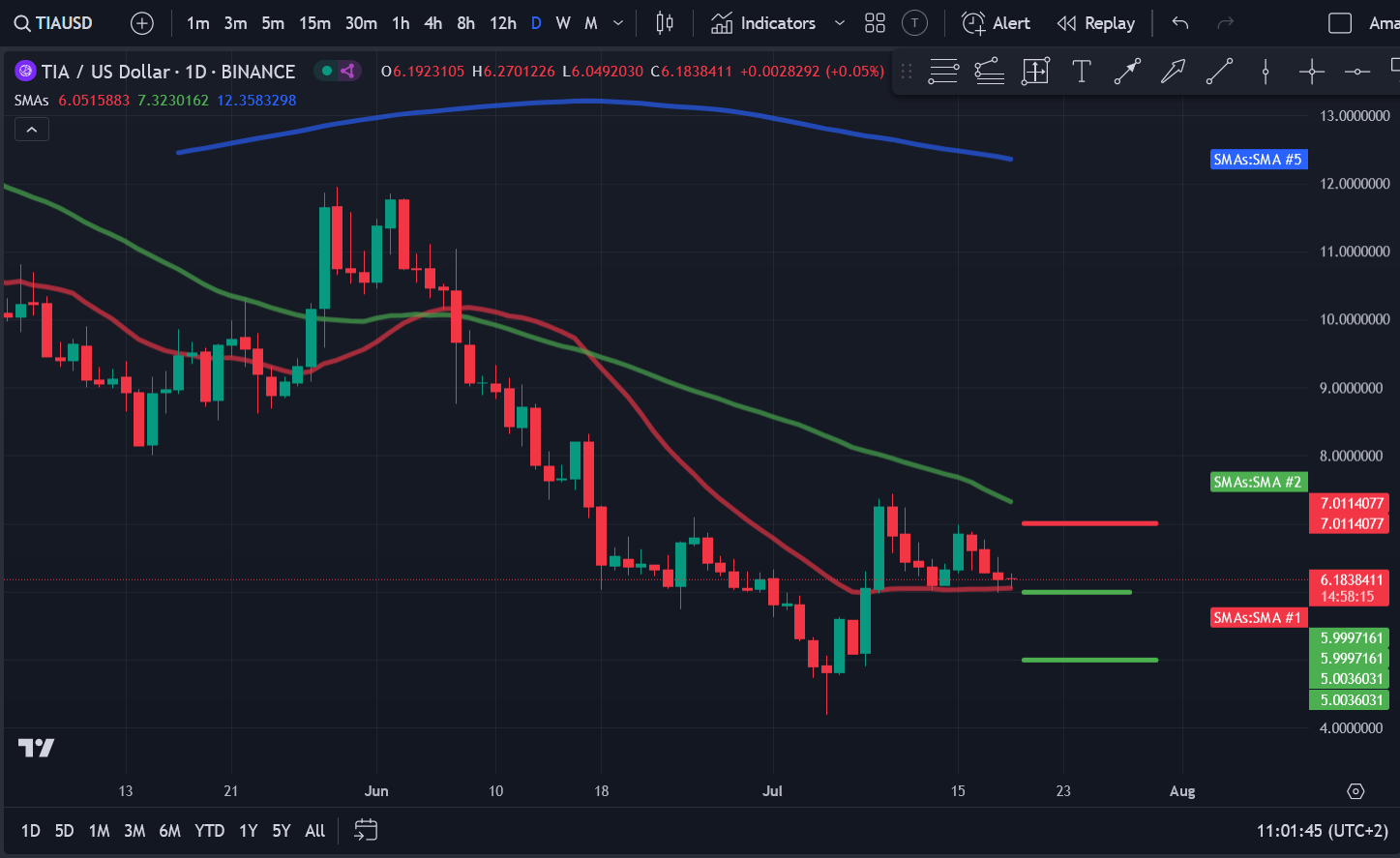This screenshot has width=1400, height=858.
Task: Click the undo arrow
Action: 1180,23
